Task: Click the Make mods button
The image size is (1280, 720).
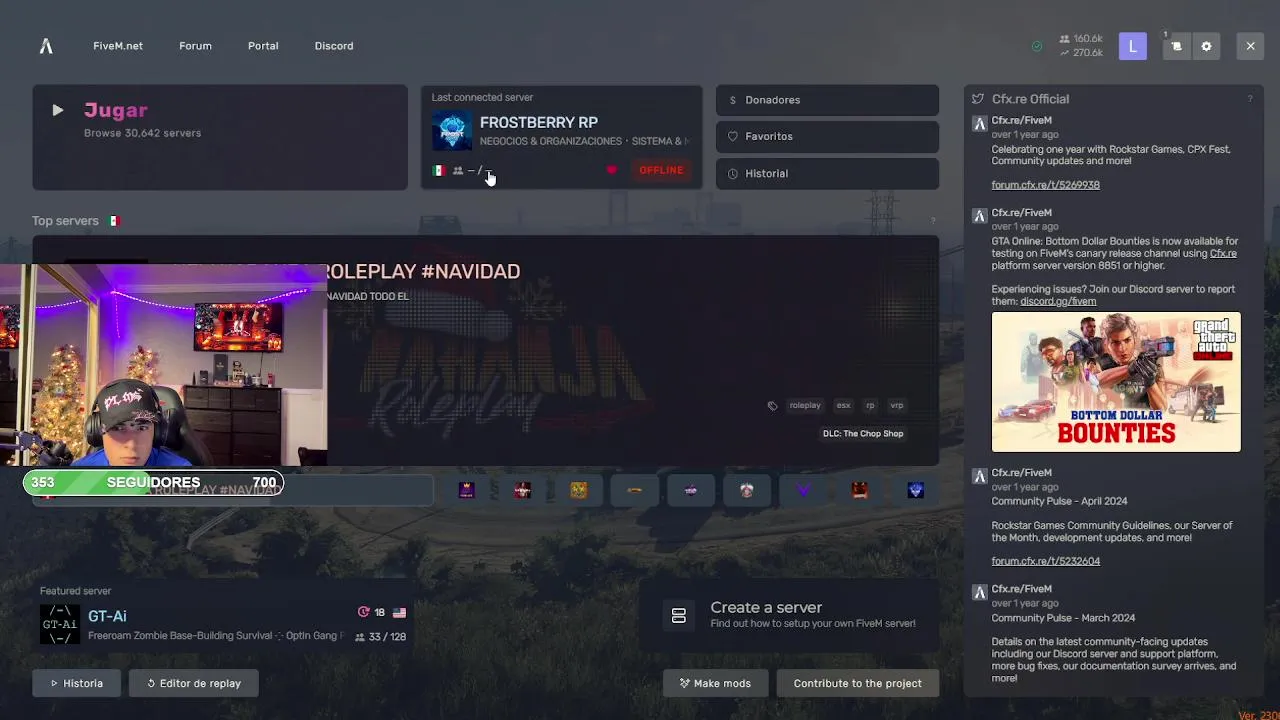Action: (715, 683)
